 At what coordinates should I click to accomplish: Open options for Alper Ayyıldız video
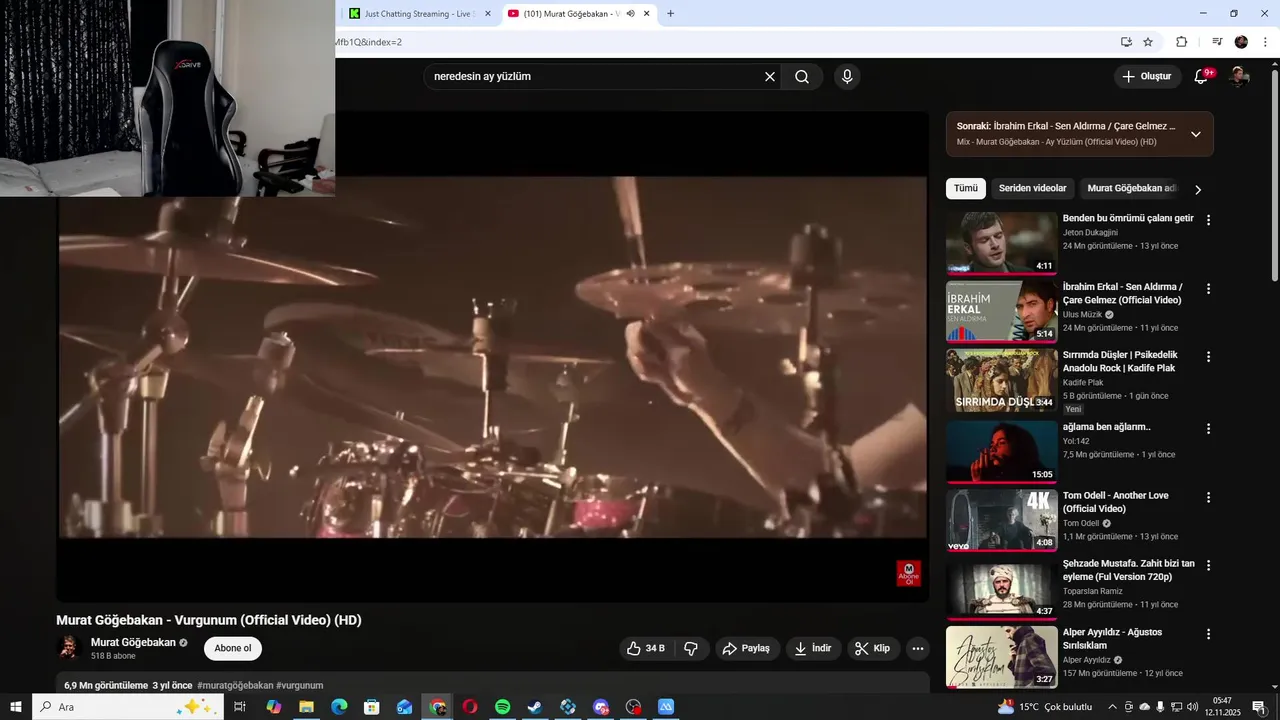(x=1208, y=633)
